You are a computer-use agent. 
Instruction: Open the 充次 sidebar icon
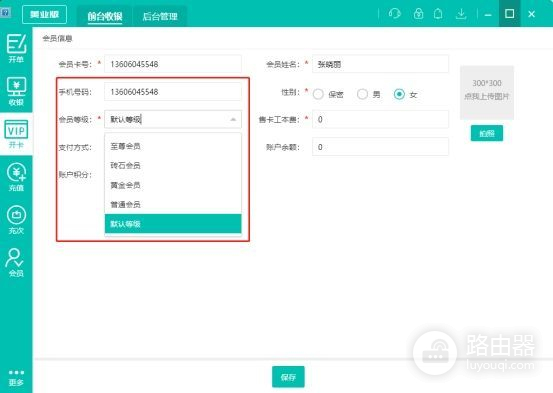(16, 220)
